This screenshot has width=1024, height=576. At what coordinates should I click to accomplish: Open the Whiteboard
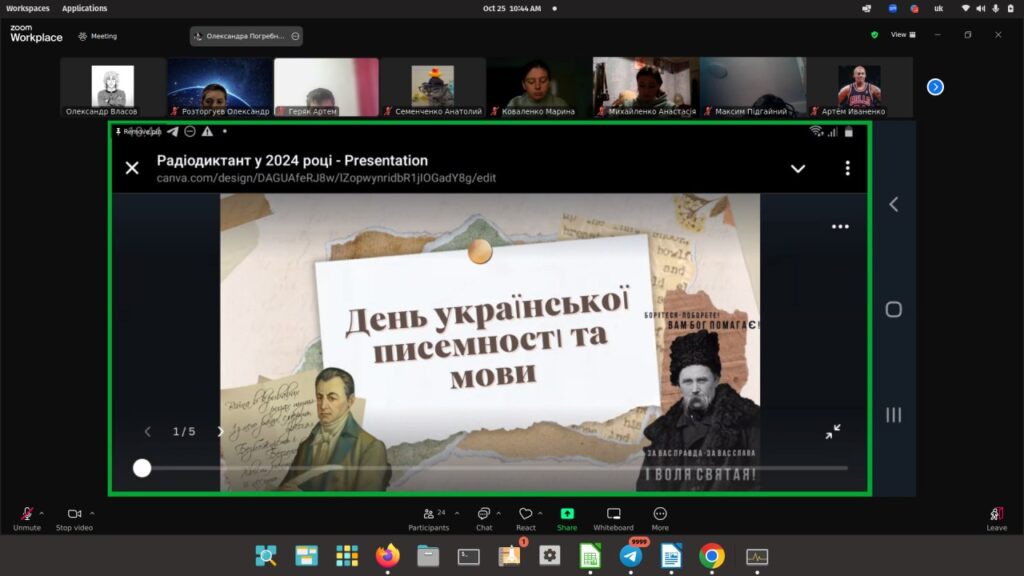click(x=613, y=519)
